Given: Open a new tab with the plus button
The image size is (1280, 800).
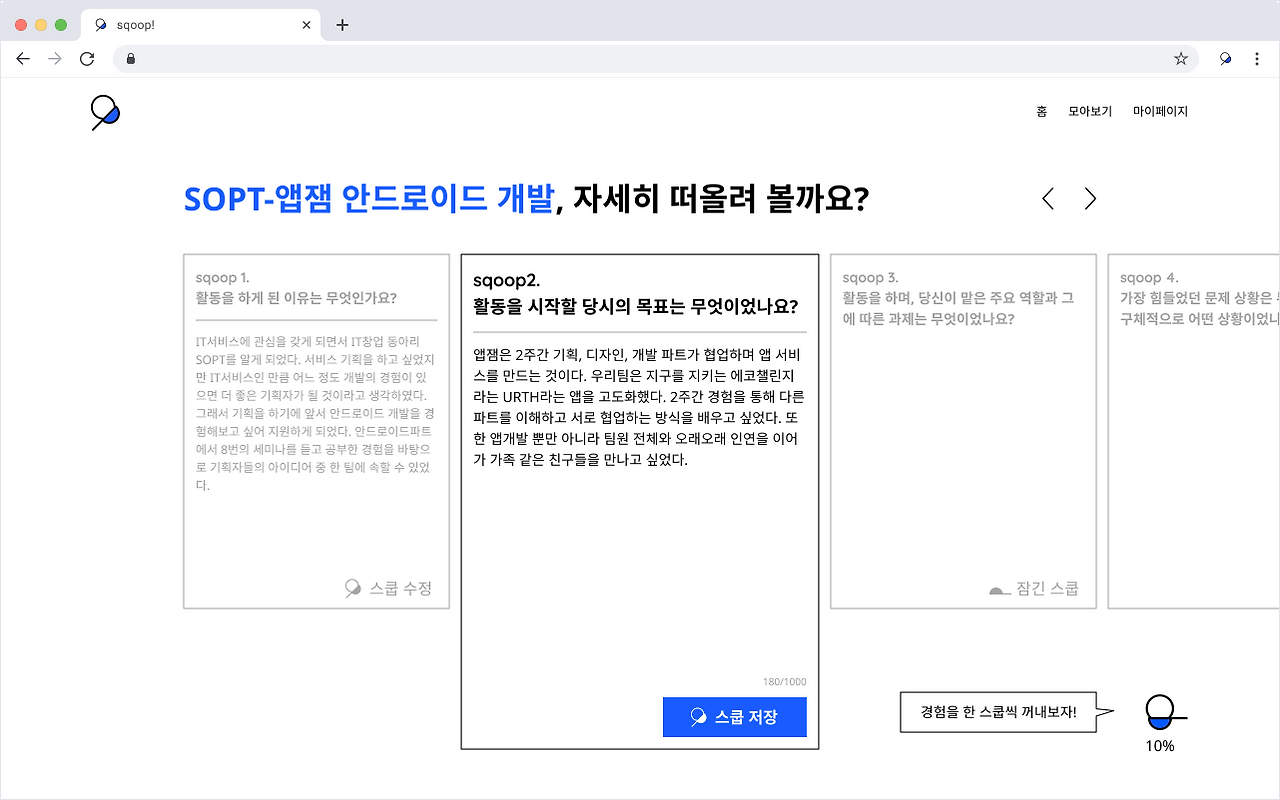Looking at the screenshot, I should pyautogui.click(x=342, y=25).
